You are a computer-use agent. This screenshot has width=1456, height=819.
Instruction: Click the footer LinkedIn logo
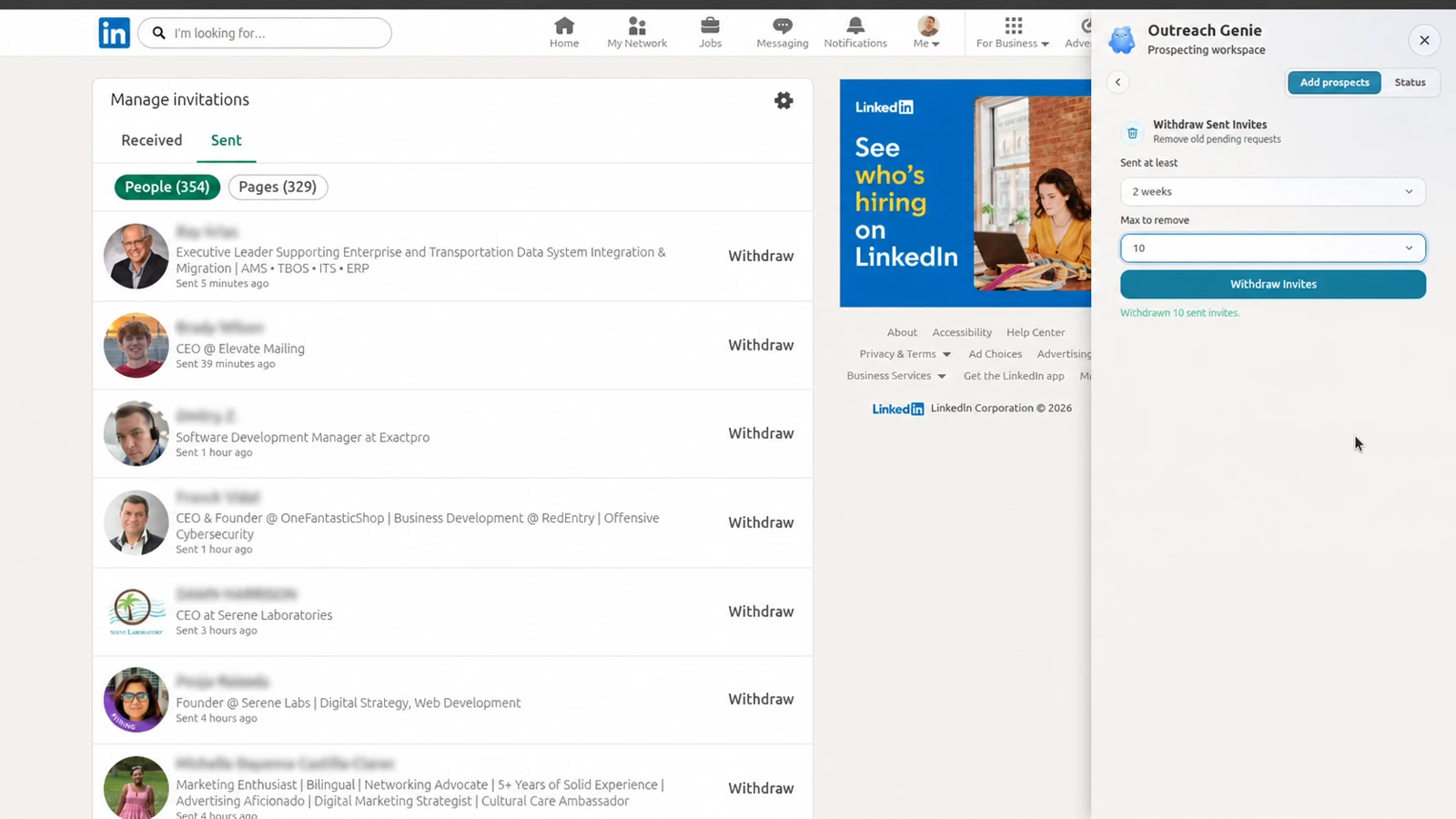pos(898,409)
